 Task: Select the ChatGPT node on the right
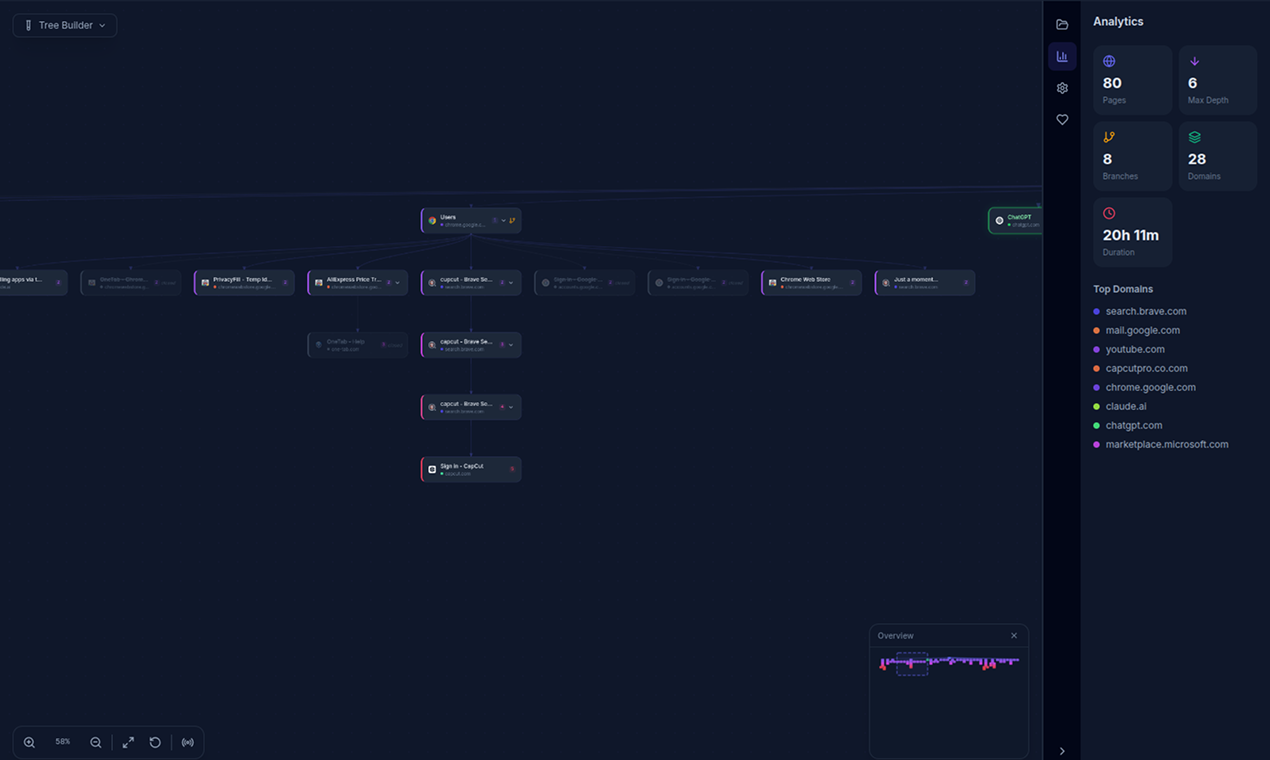coord(1017,220)
